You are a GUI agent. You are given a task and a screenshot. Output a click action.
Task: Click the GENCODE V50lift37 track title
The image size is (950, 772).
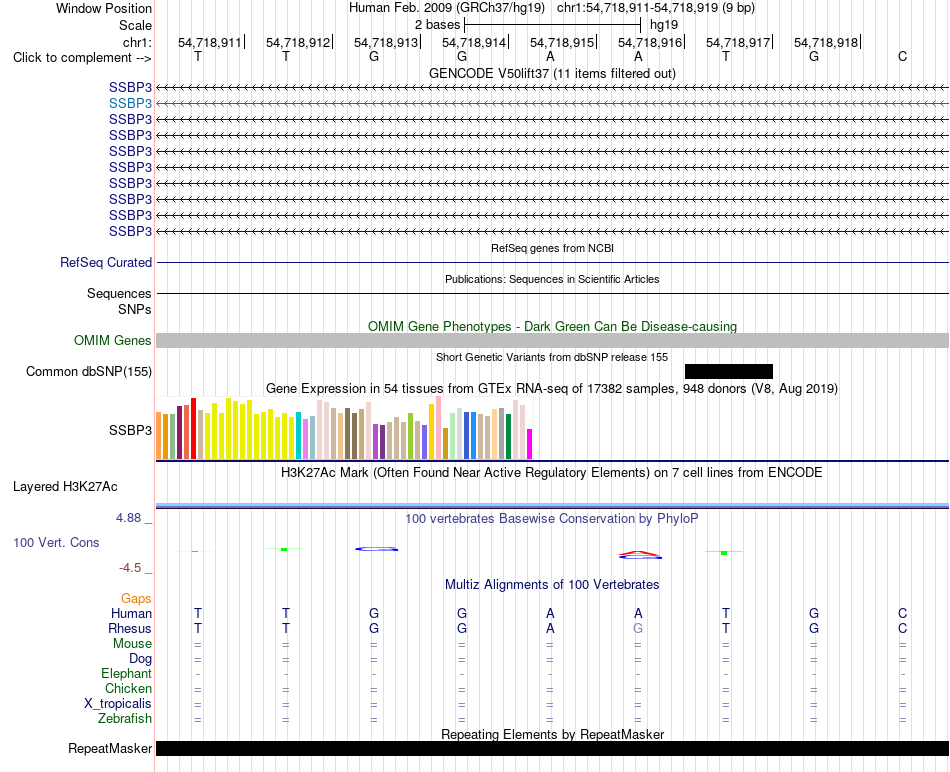552,73
